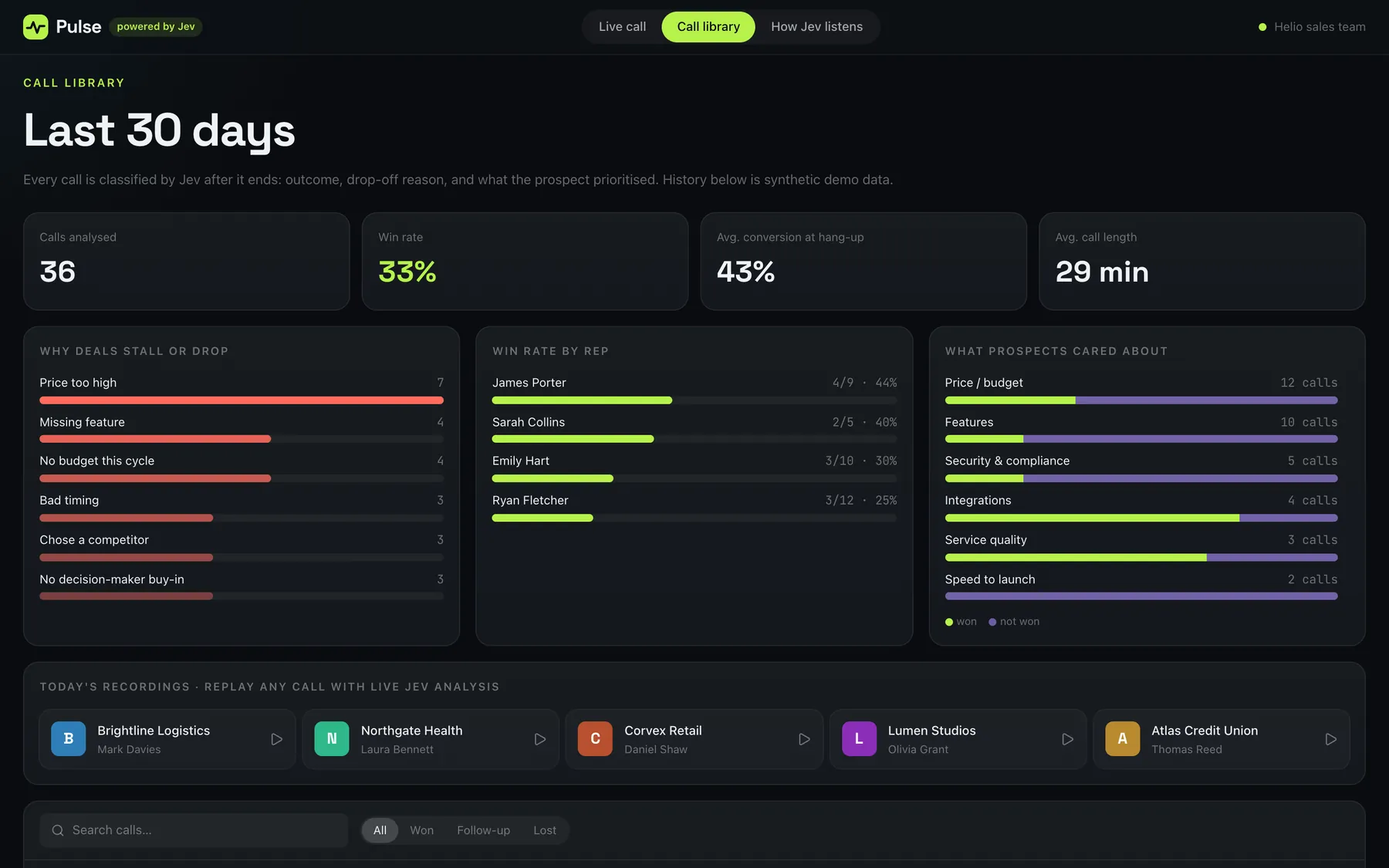
Task: Click the Pulse logo icon
Action: pos(35,27)
